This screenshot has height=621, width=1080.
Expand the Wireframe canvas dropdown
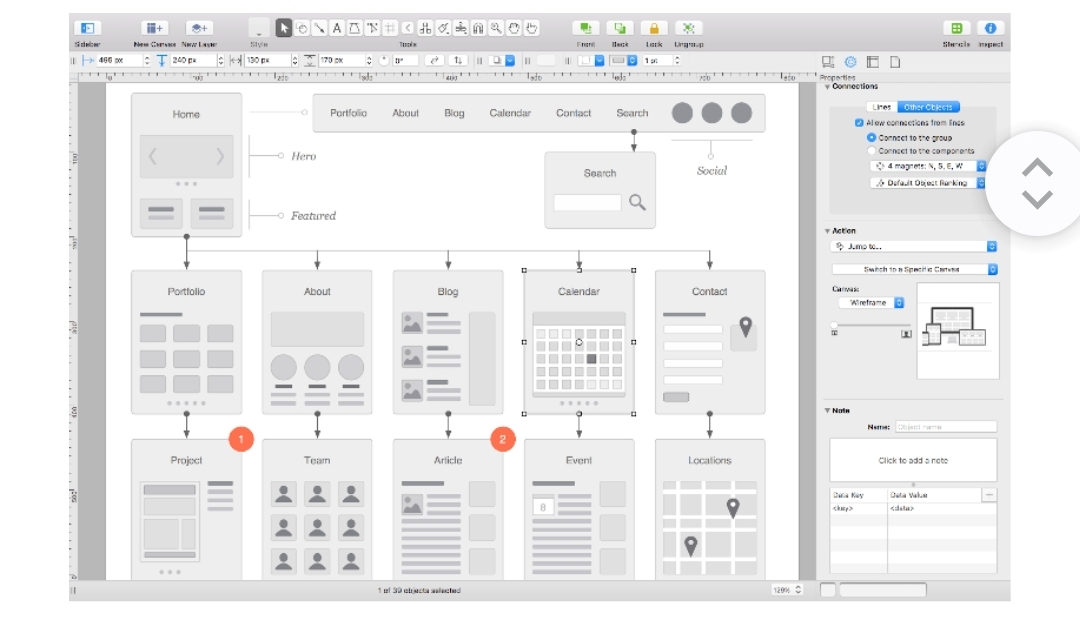871,302
